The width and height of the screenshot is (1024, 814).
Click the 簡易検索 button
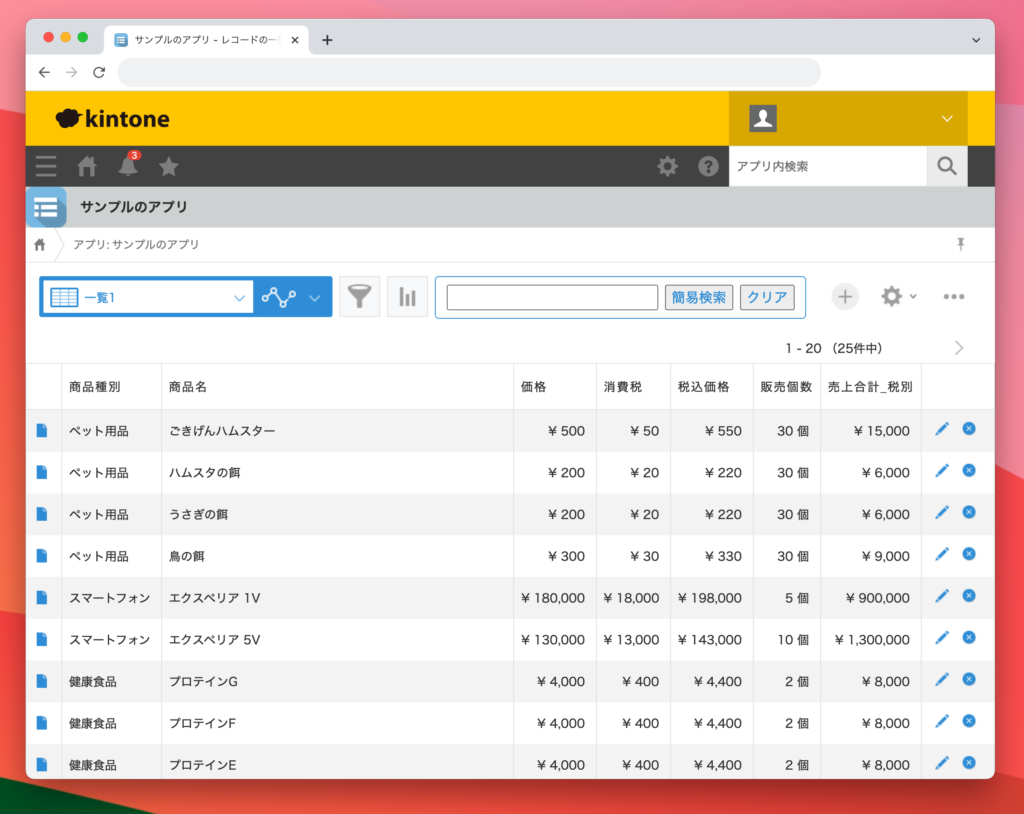[x=698, y=297]
